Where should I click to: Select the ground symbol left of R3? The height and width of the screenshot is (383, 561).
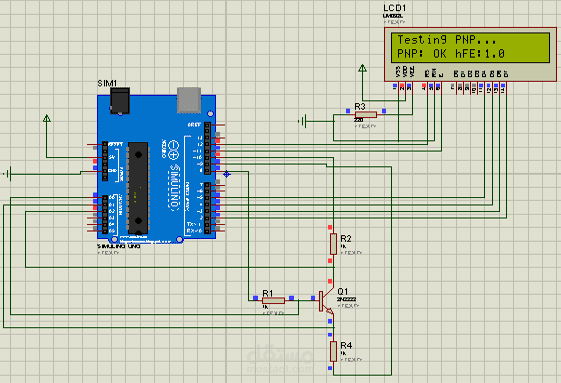(302, 121)
